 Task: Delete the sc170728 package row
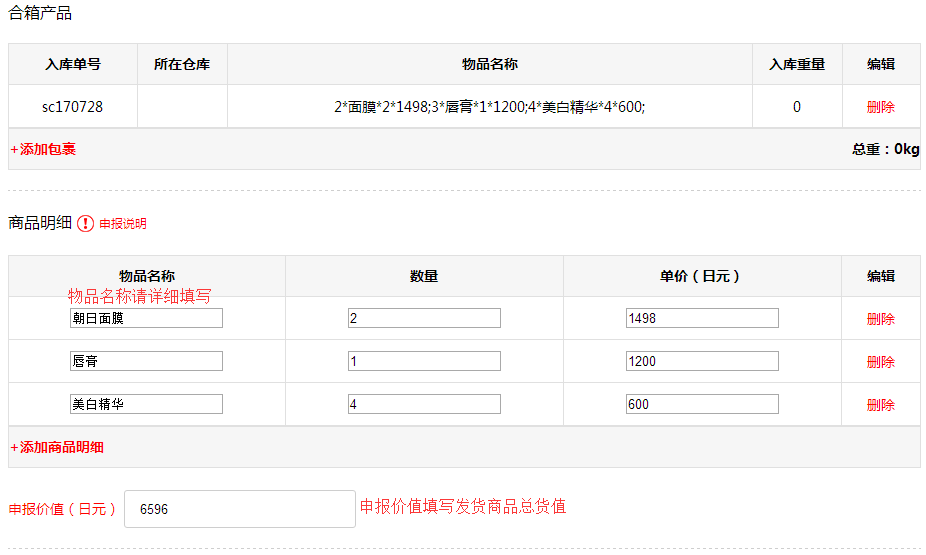click(x=880, y=107)
